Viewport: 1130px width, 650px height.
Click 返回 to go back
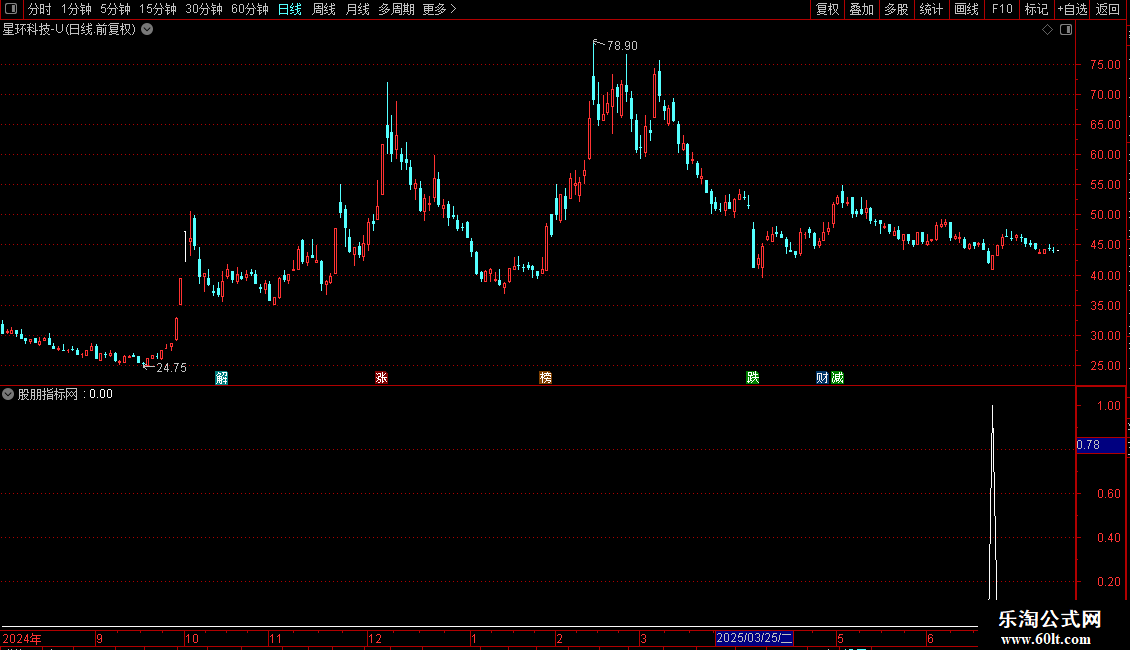point(1108,9)
